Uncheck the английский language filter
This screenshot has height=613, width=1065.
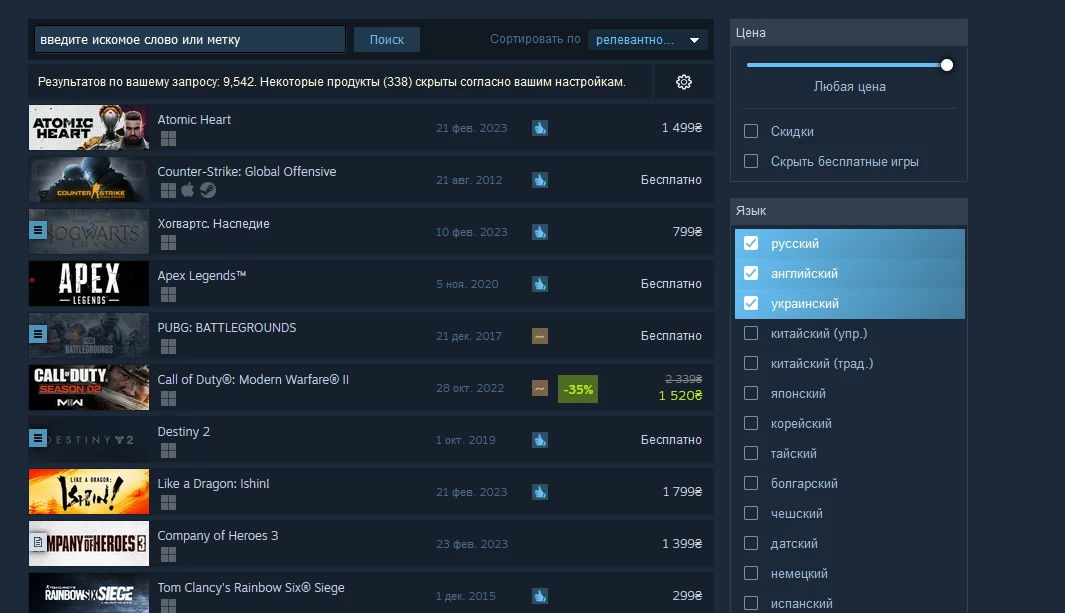click(x=751, y=273)
